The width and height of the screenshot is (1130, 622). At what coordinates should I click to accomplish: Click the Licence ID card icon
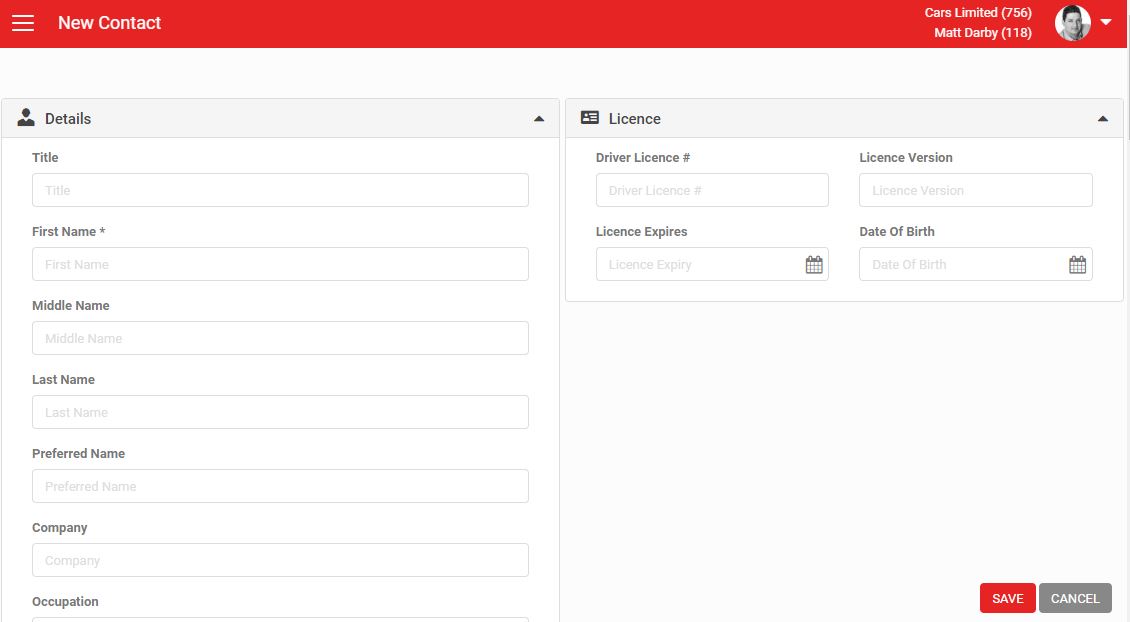pos(590,117)
